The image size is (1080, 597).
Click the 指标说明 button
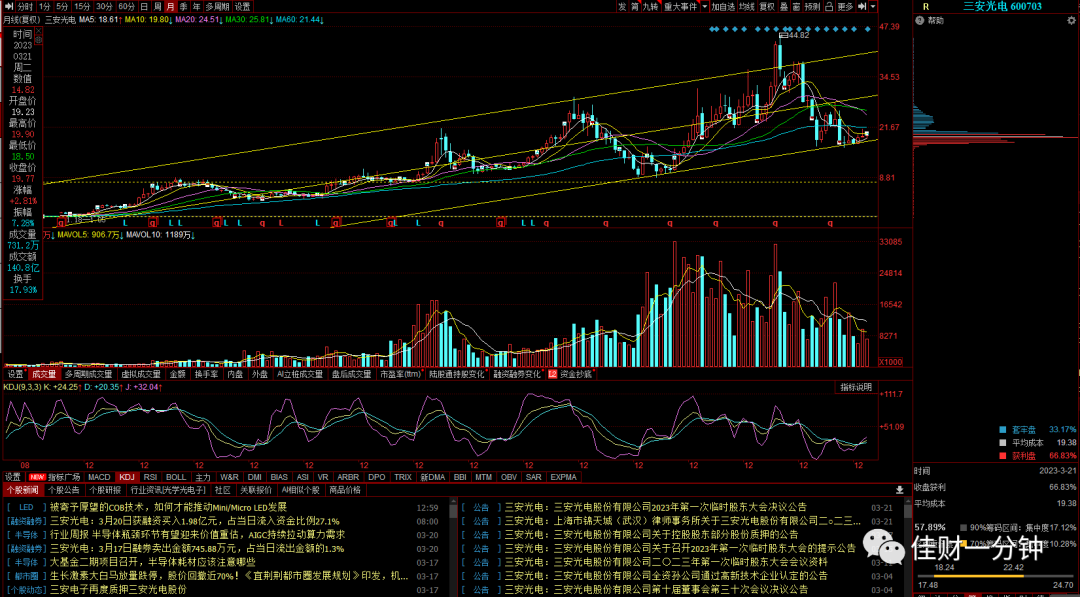[x=855, y=388]
